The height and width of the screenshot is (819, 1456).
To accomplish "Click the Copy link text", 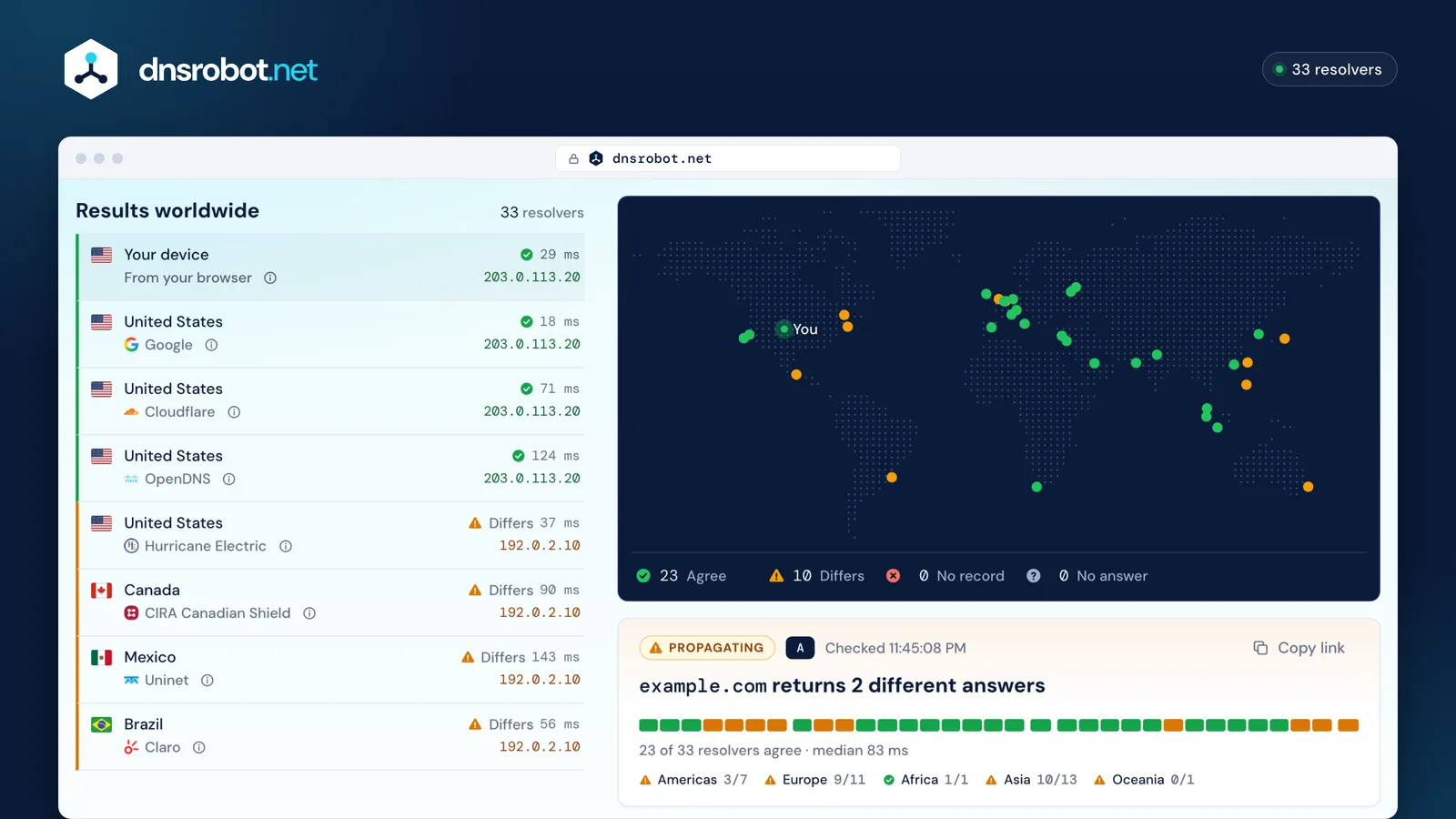I will (1310, 648).
